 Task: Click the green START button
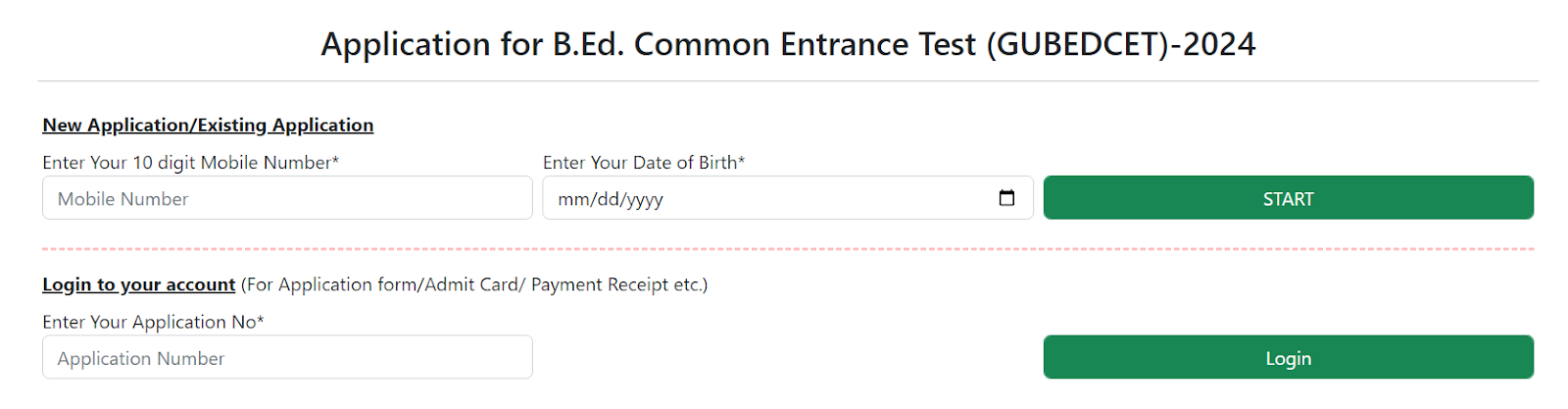tap(1288, 198)
